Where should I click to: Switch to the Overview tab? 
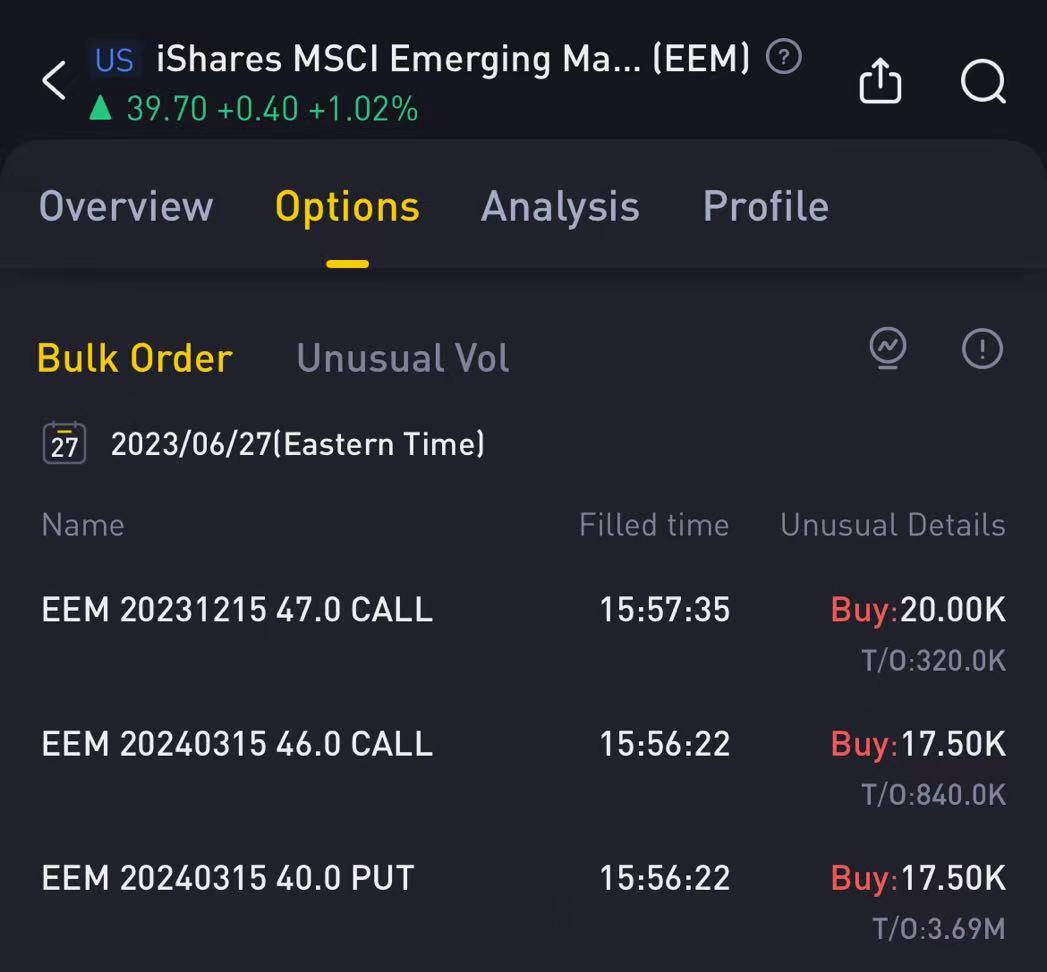(x=126, y=207)
